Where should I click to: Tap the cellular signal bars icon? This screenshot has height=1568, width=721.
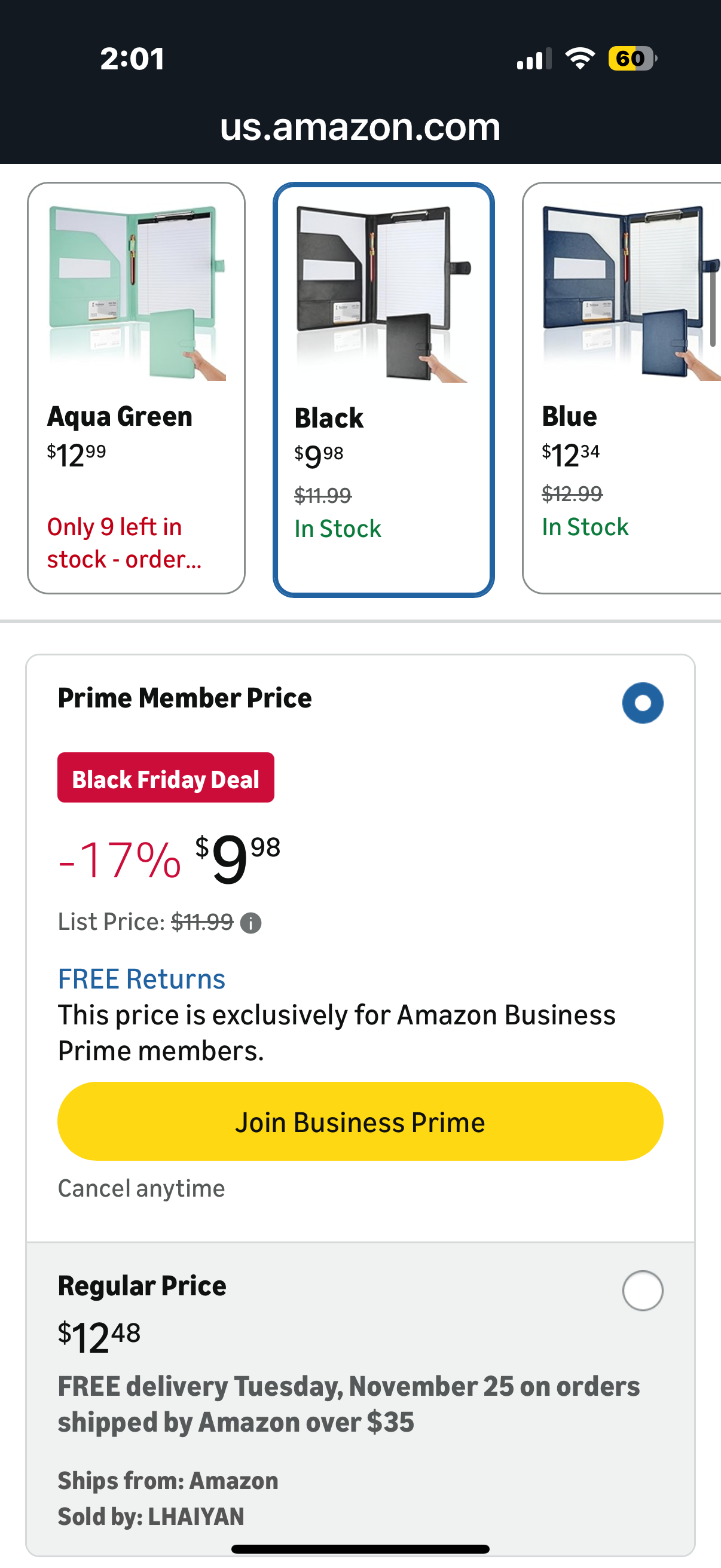click(534, 59)
